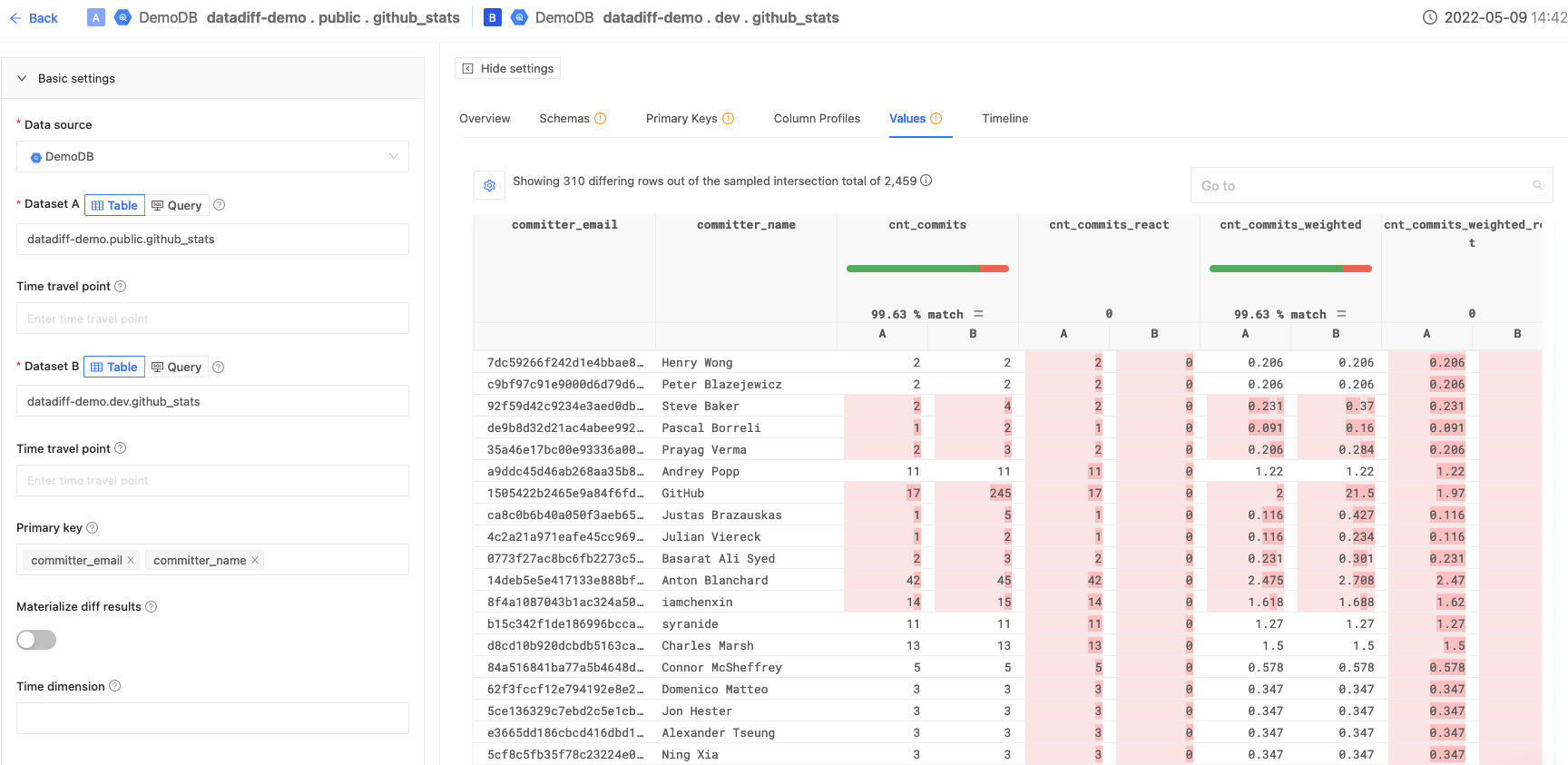Click the Go to search field
Viewport: 1568px width, 765px height.
click(1371, 185)
